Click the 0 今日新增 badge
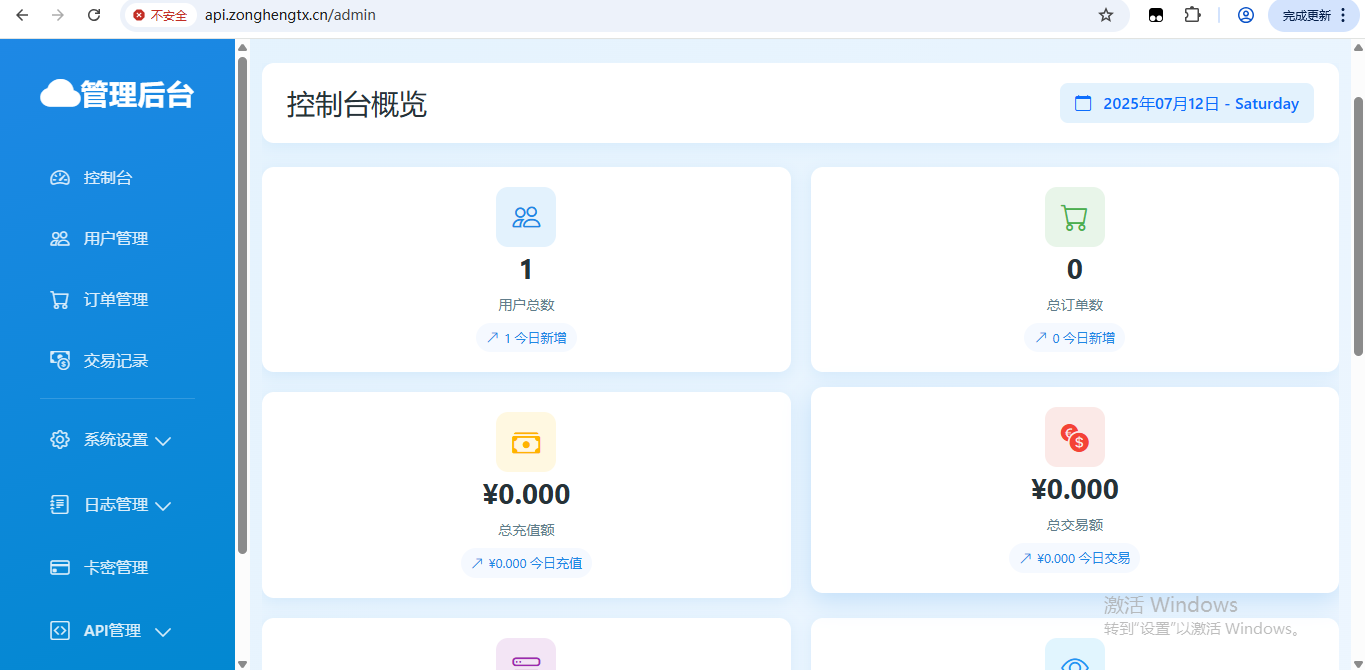The height and width of the screenshot is (670, 1365). pos(1075,338)
